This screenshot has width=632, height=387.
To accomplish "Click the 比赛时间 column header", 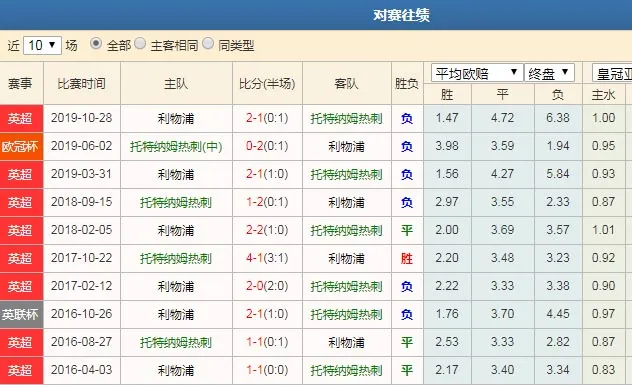I will click(81, 83).
